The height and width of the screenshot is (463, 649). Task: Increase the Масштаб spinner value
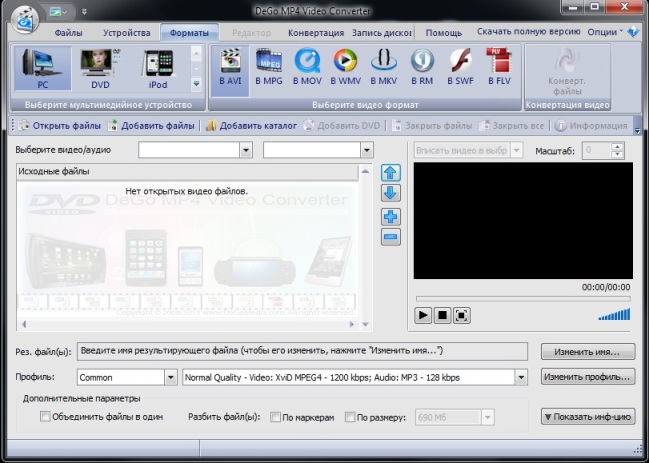pos(617,146)
